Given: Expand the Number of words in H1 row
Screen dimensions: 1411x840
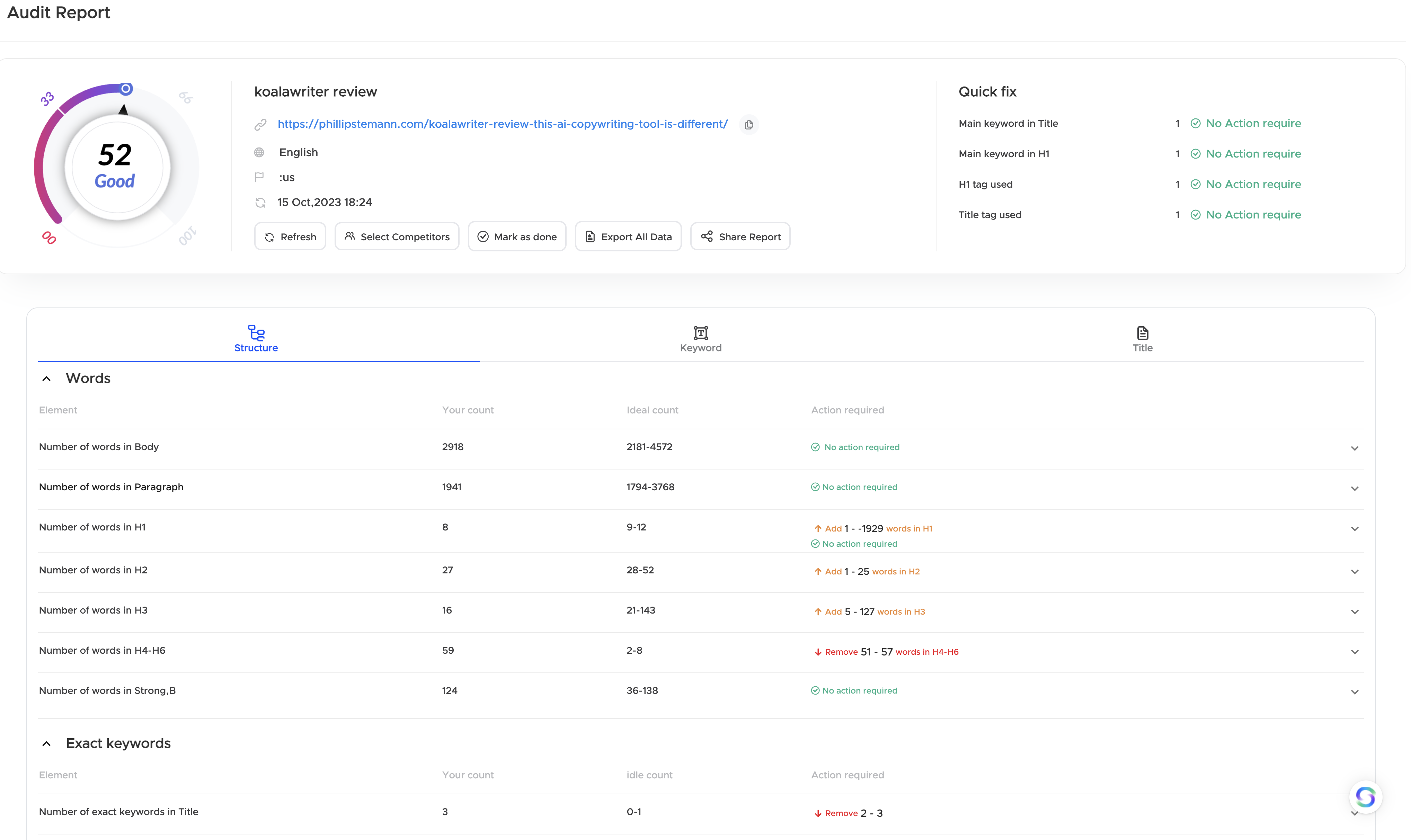Looking at the screenshot, I should click(x=1355, y=529).
